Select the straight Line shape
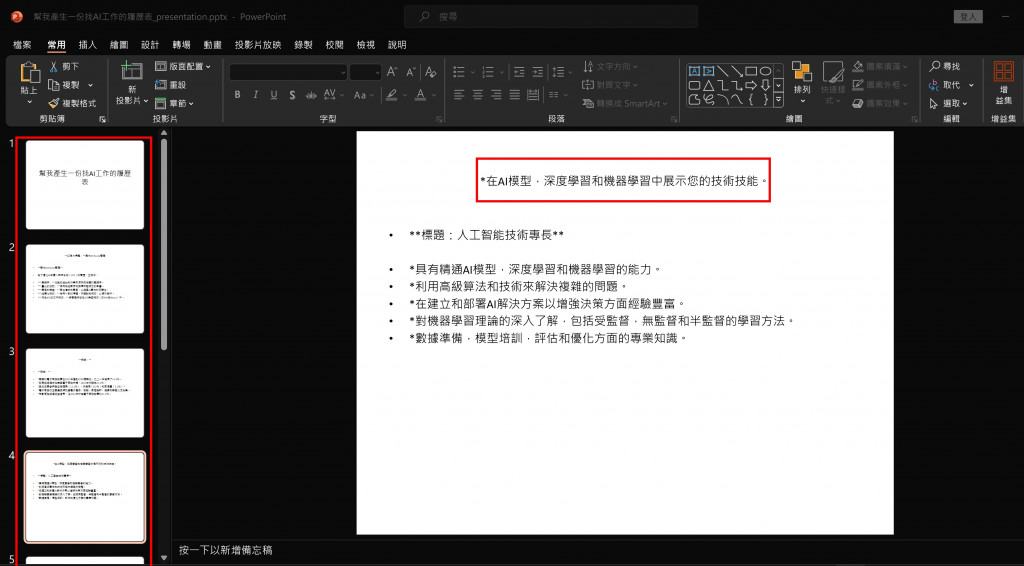 tap(723, 71)
